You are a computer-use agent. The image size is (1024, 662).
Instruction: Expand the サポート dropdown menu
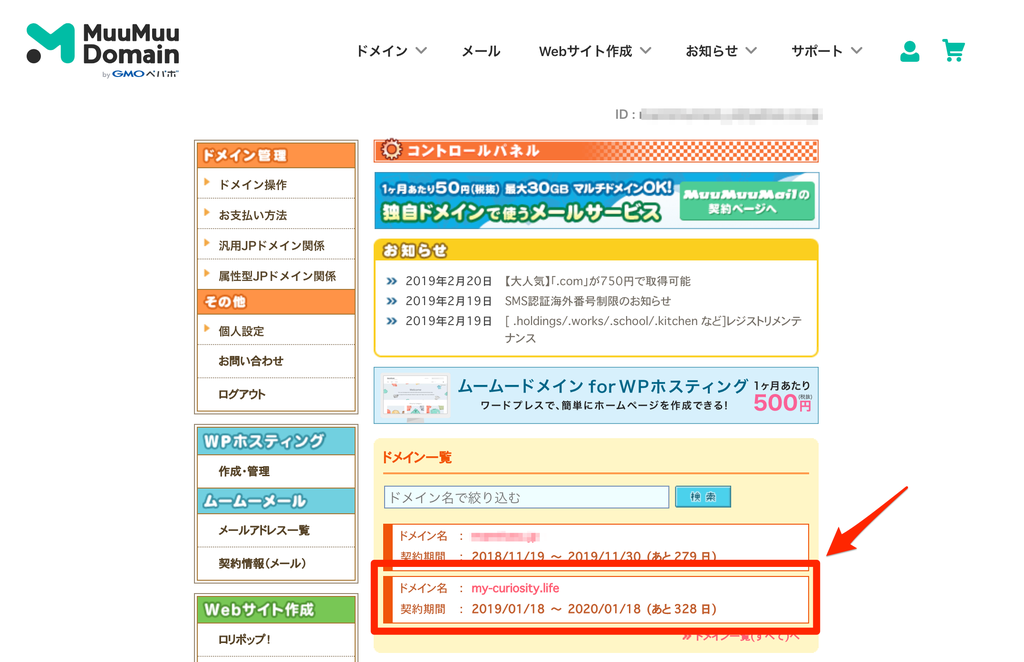tap(827, 51)
